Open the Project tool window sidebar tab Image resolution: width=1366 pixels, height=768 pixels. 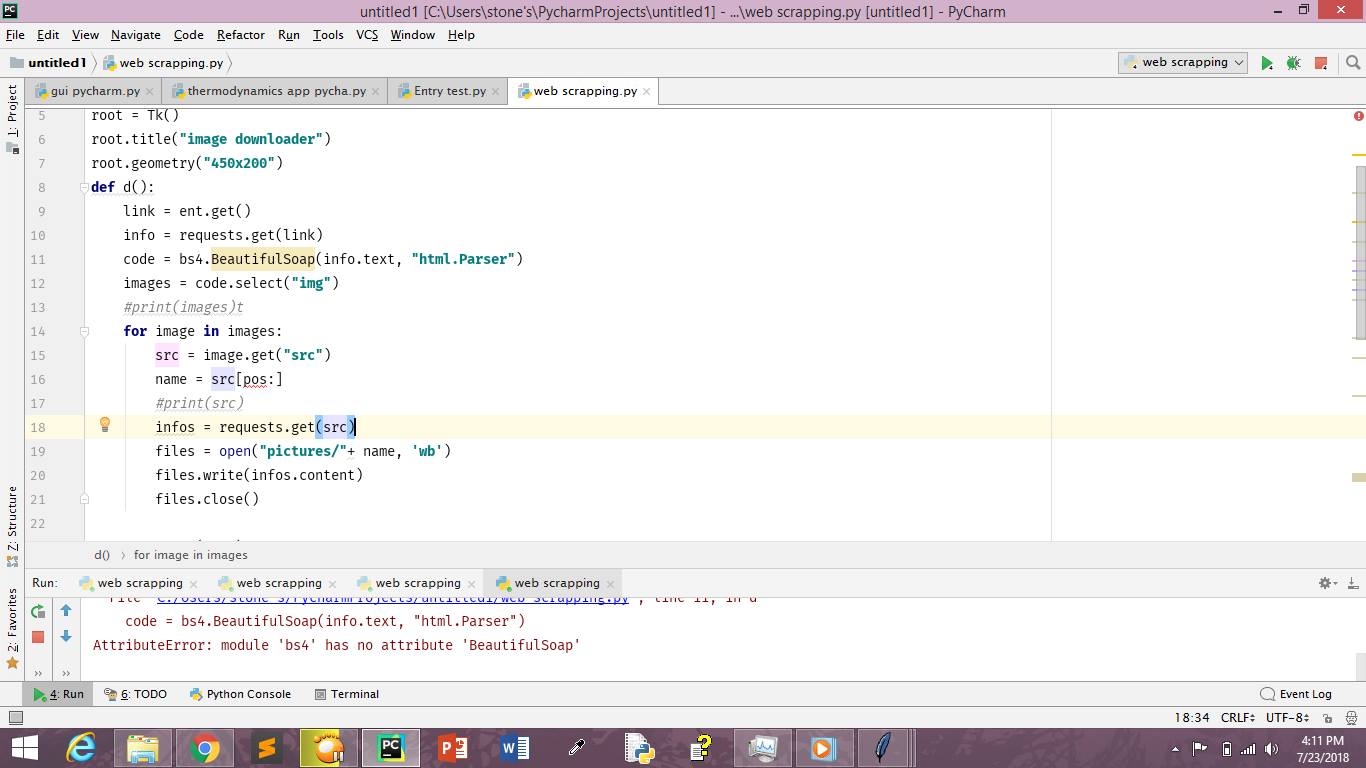[12, 118]
